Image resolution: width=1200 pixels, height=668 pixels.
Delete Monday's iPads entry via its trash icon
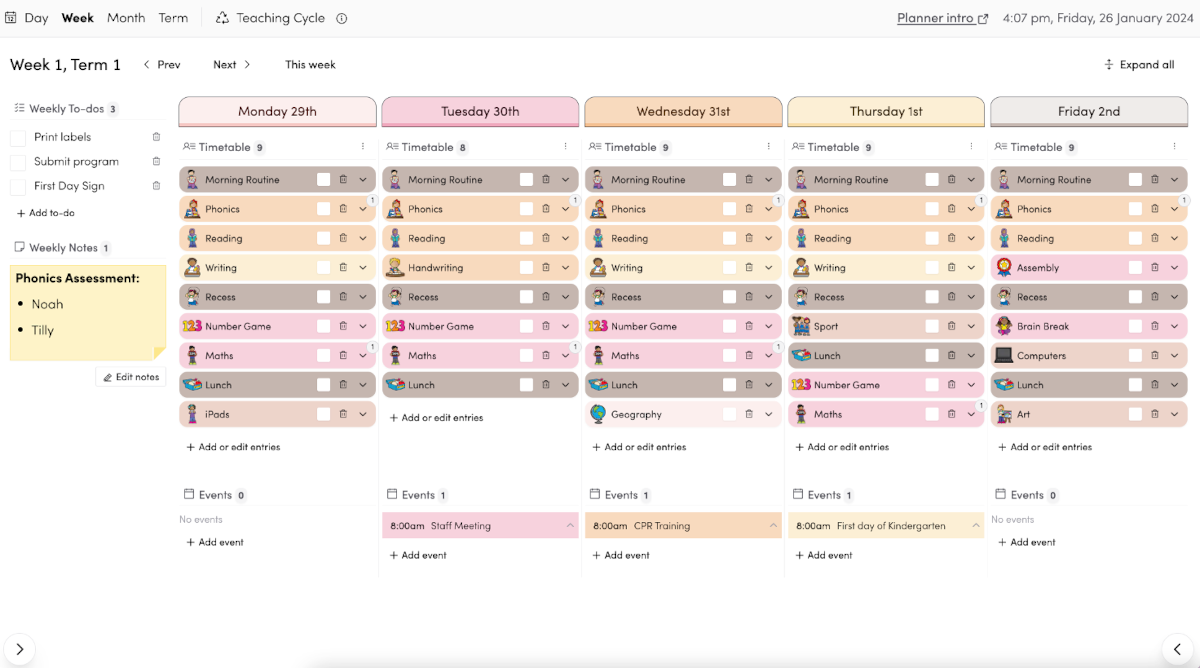pos(344,413)
